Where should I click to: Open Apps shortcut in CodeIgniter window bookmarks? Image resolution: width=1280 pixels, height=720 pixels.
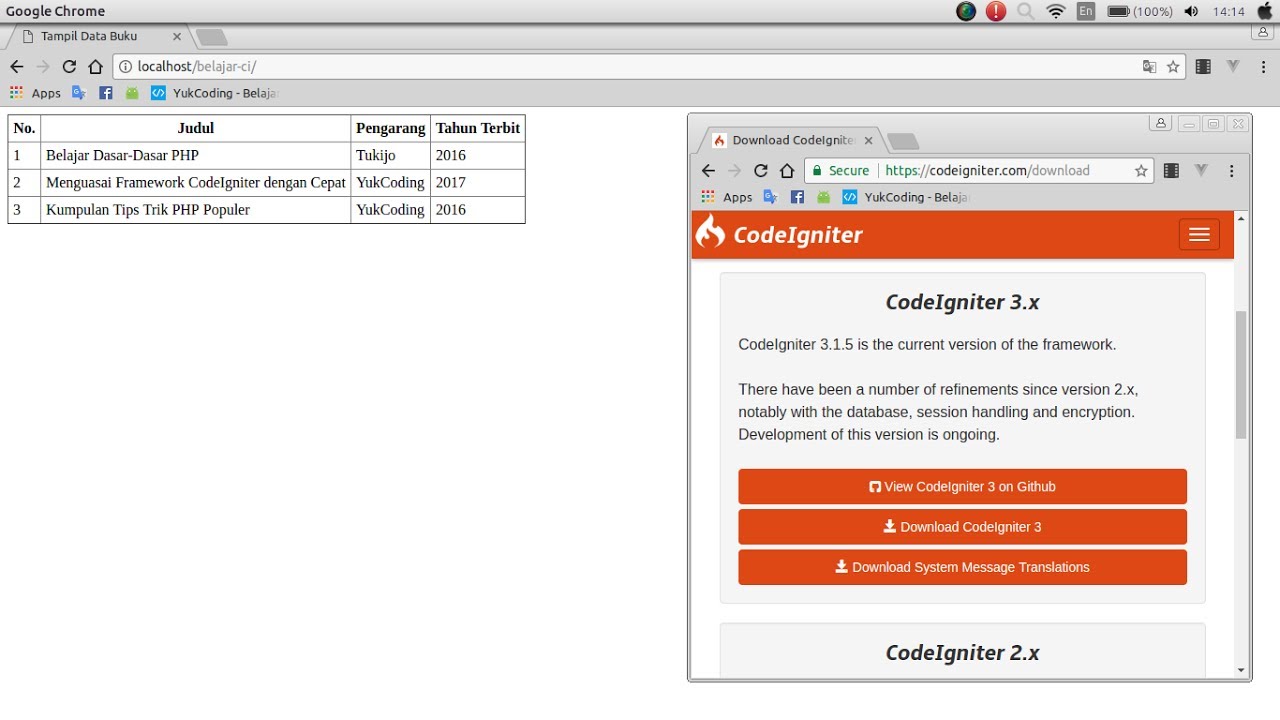(727, 197)
